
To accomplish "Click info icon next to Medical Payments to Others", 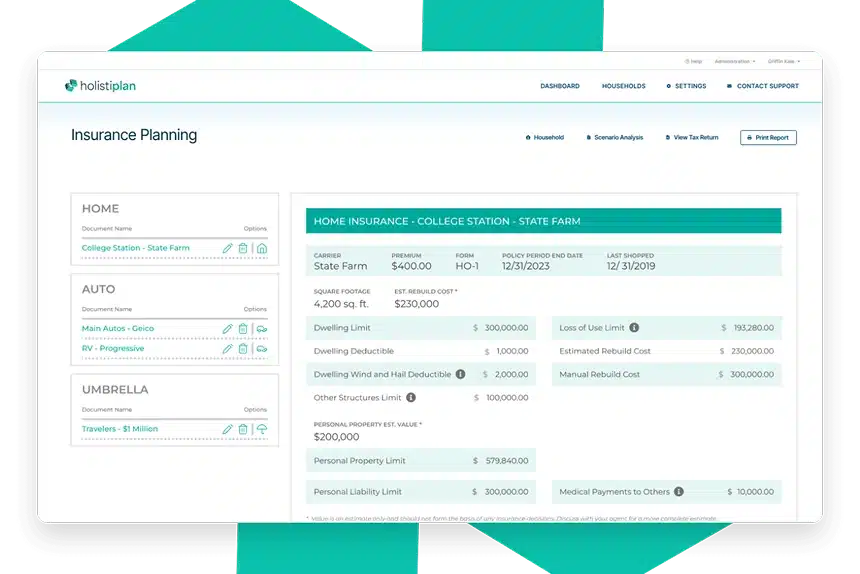I will [679, 492].
